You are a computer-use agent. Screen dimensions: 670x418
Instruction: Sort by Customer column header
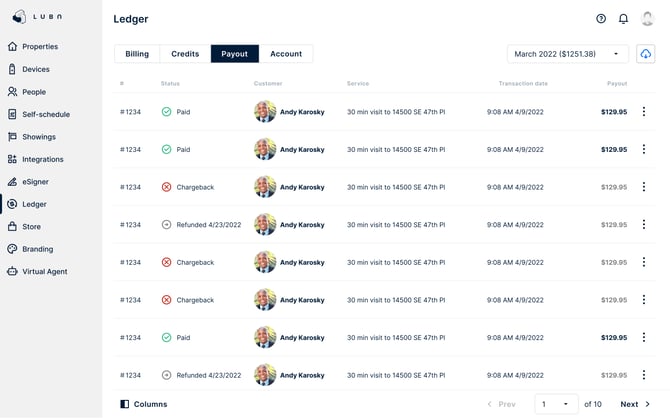(x=268, y=83)
